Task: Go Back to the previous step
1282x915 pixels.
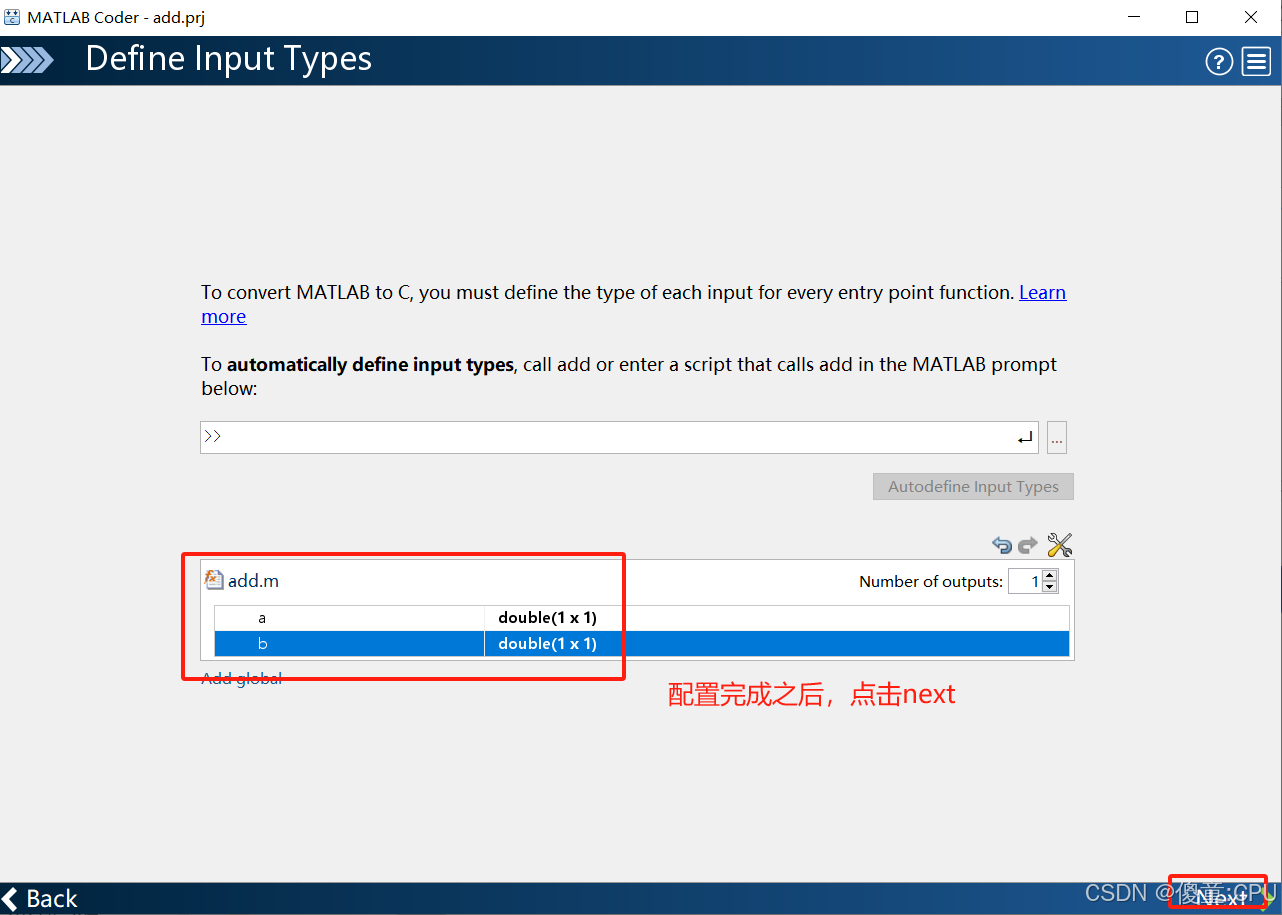Action: click(x=40, y=898)
